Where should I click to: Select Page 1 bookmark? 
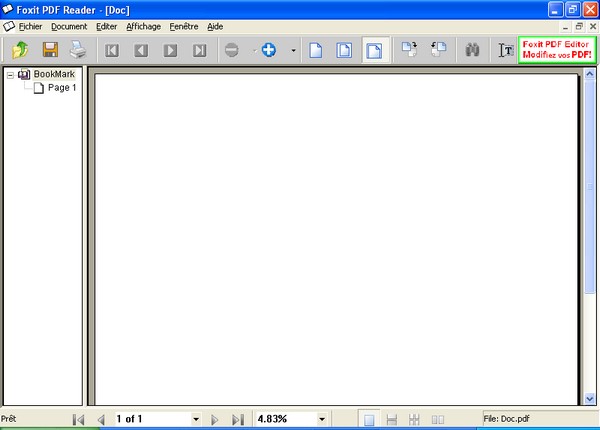point(62,88)
